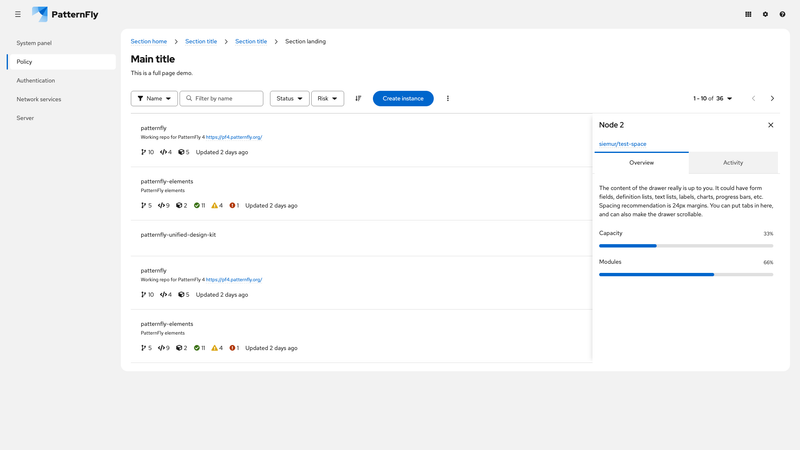Click the Node 2 drawer title
The width and height of the screenshot is (800, 450).
click(x=611, y=125)
